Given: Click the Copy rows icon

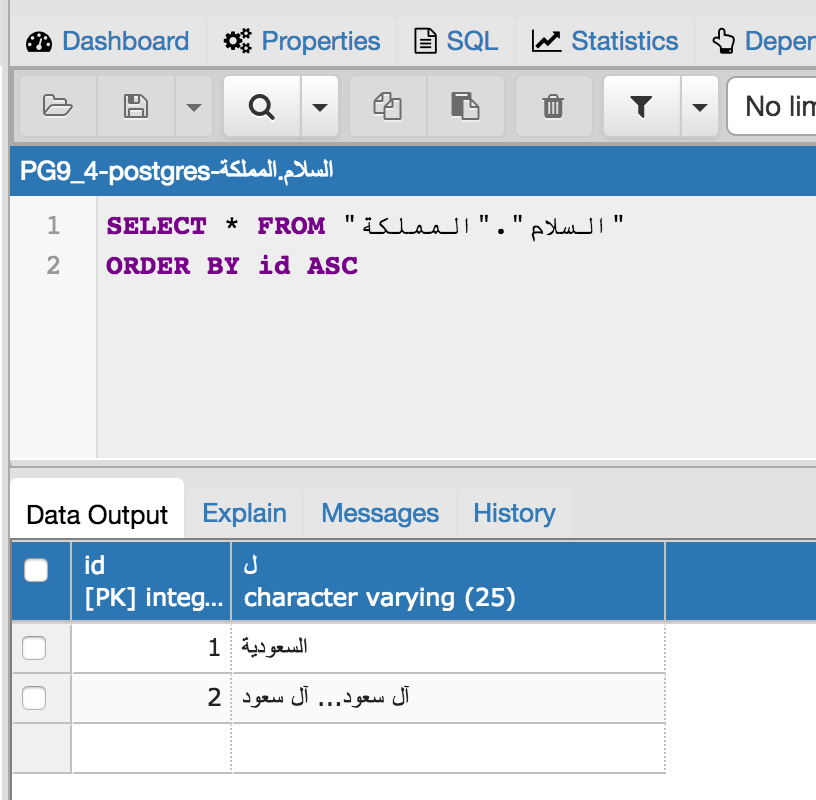Looking at the screenshot, I should (x=387, y=106).
